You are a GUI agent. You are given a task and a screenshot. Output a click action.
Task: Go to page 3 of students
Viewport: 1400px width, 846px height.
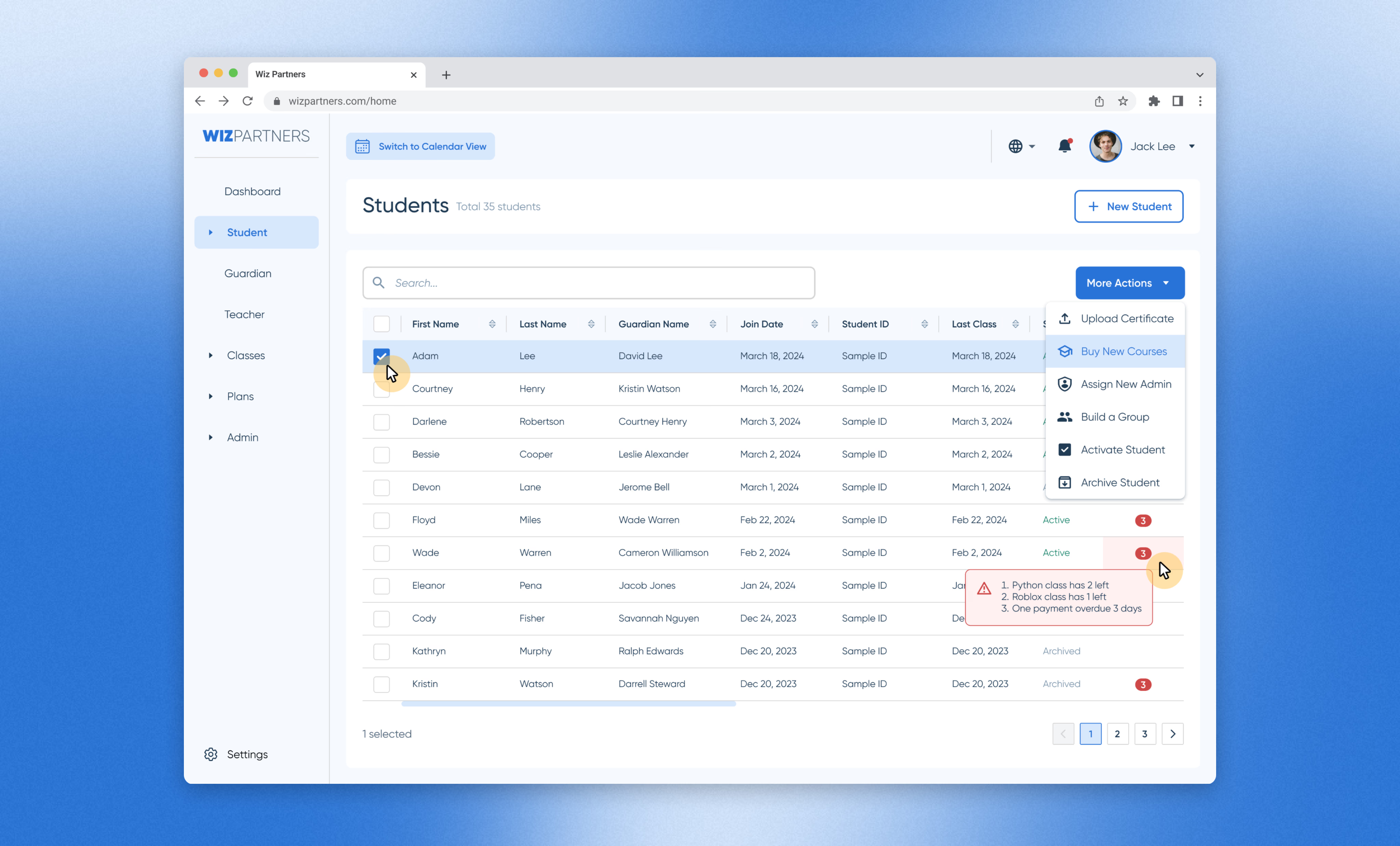click(x=1144, y=734)
